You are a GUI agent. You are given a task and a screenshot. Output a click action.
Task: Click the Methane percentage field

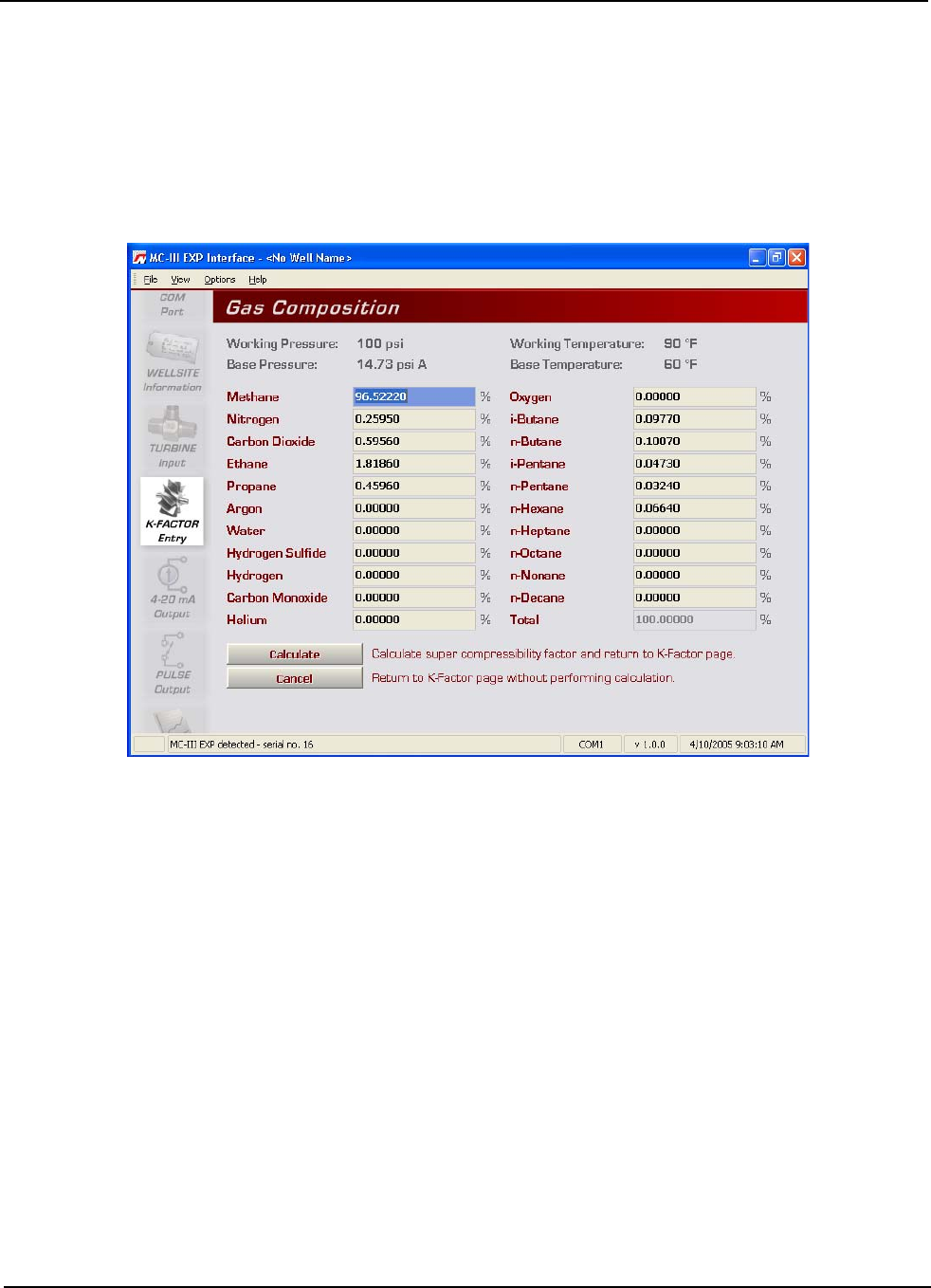click(414, 396)
